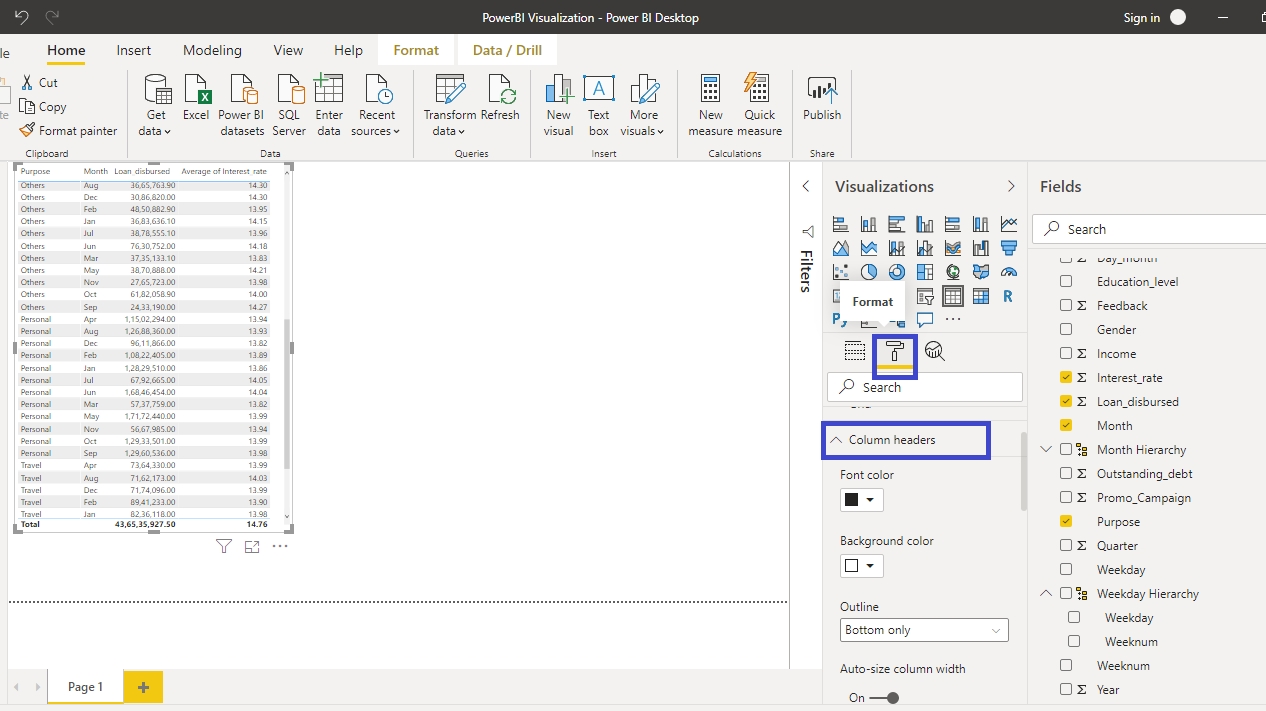The height and width of the screenshot is (711, 1266).
Task: Click the filter icon below the table visual
Action: (224, 546)
